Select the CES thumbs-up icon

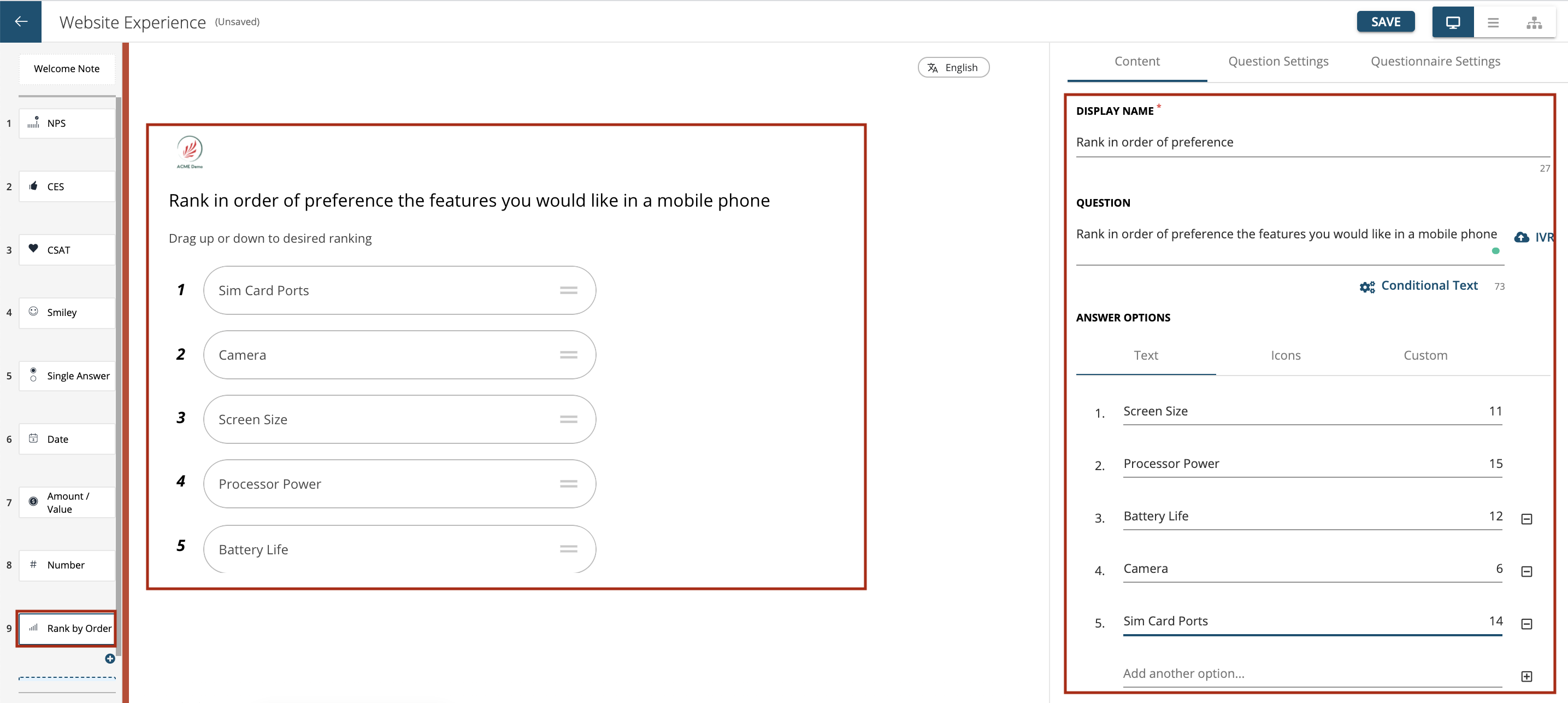tap(33, 186)
